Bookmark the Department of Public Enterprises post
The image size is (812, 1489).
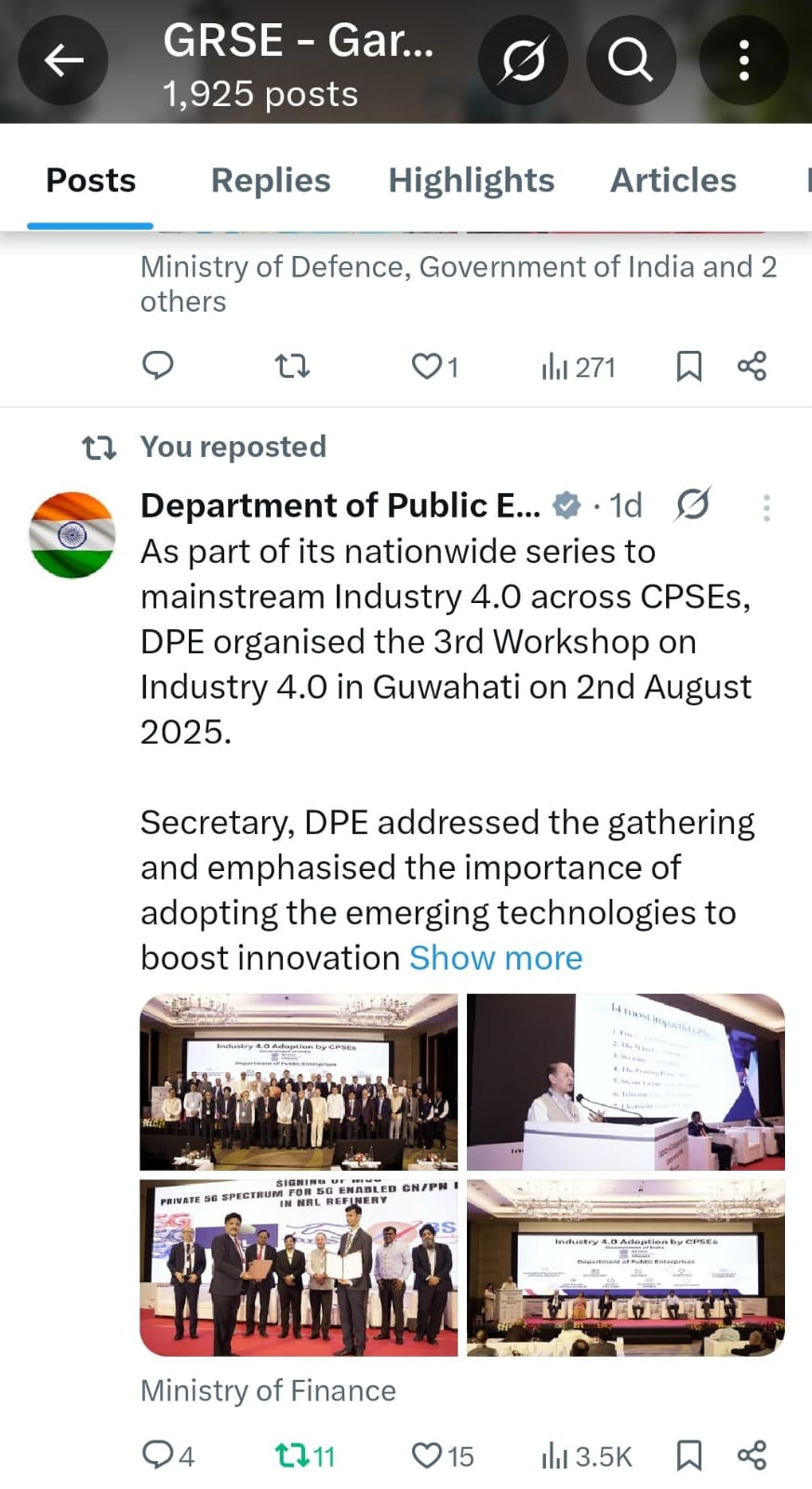pyautogui.click(x=688, y=1454)
